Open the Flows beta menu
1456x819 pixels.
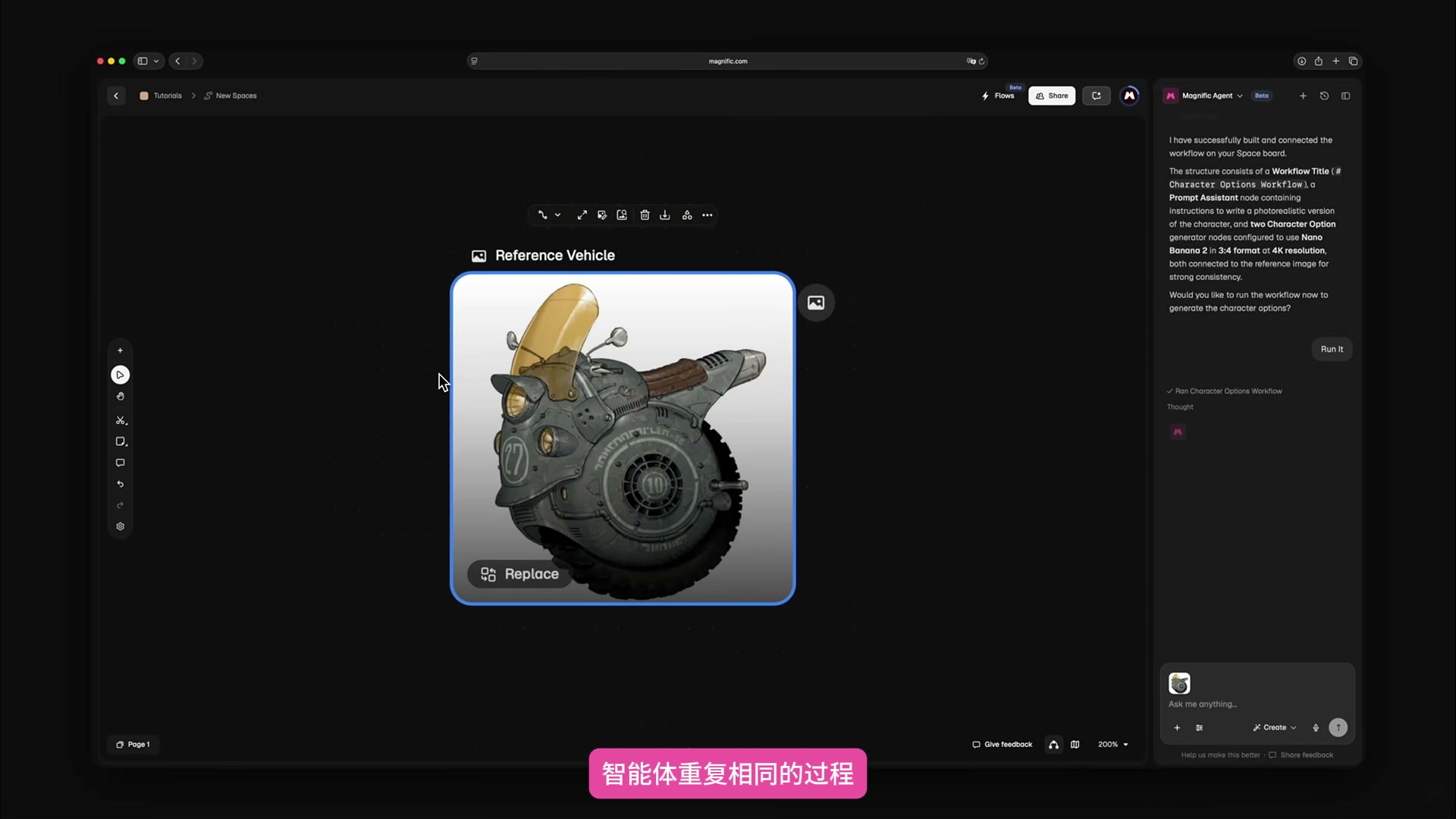click(x=999, y=96)
